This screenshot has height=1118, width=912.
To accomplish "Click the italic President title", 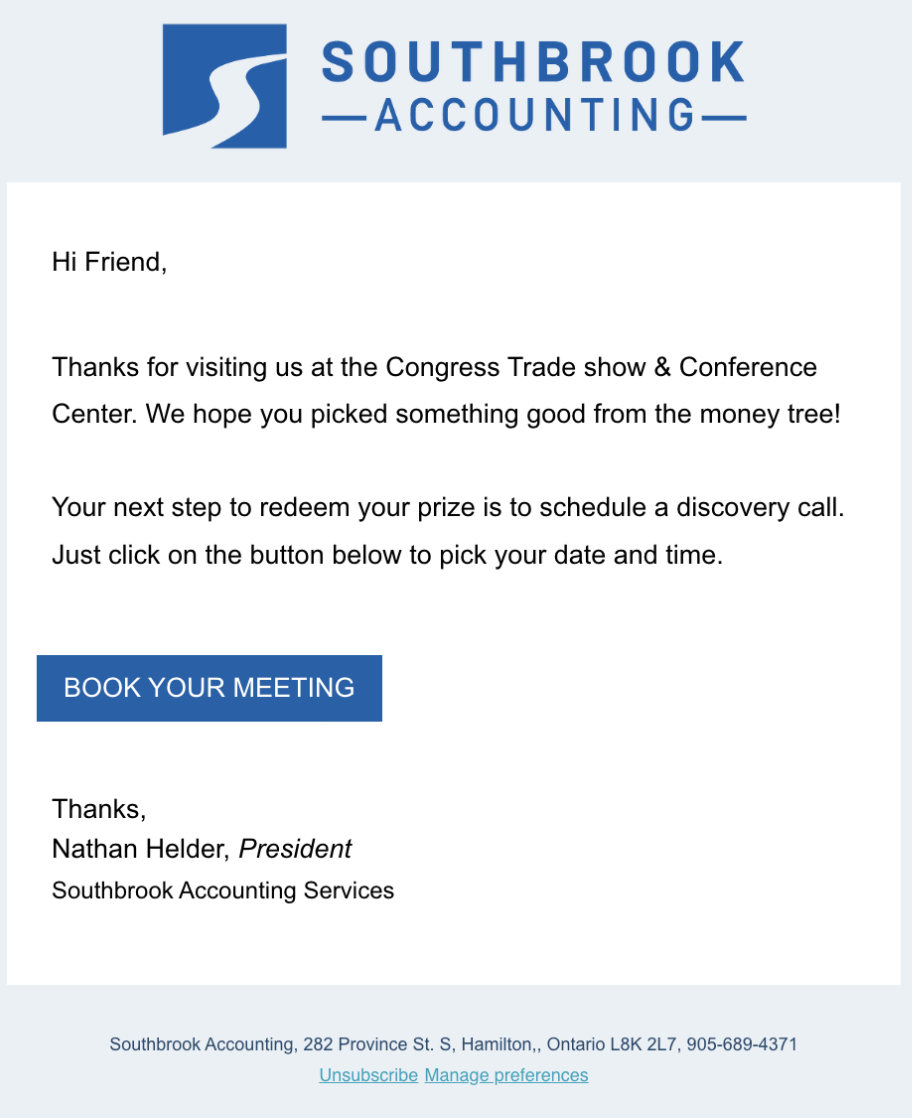I will click(295, 850).
